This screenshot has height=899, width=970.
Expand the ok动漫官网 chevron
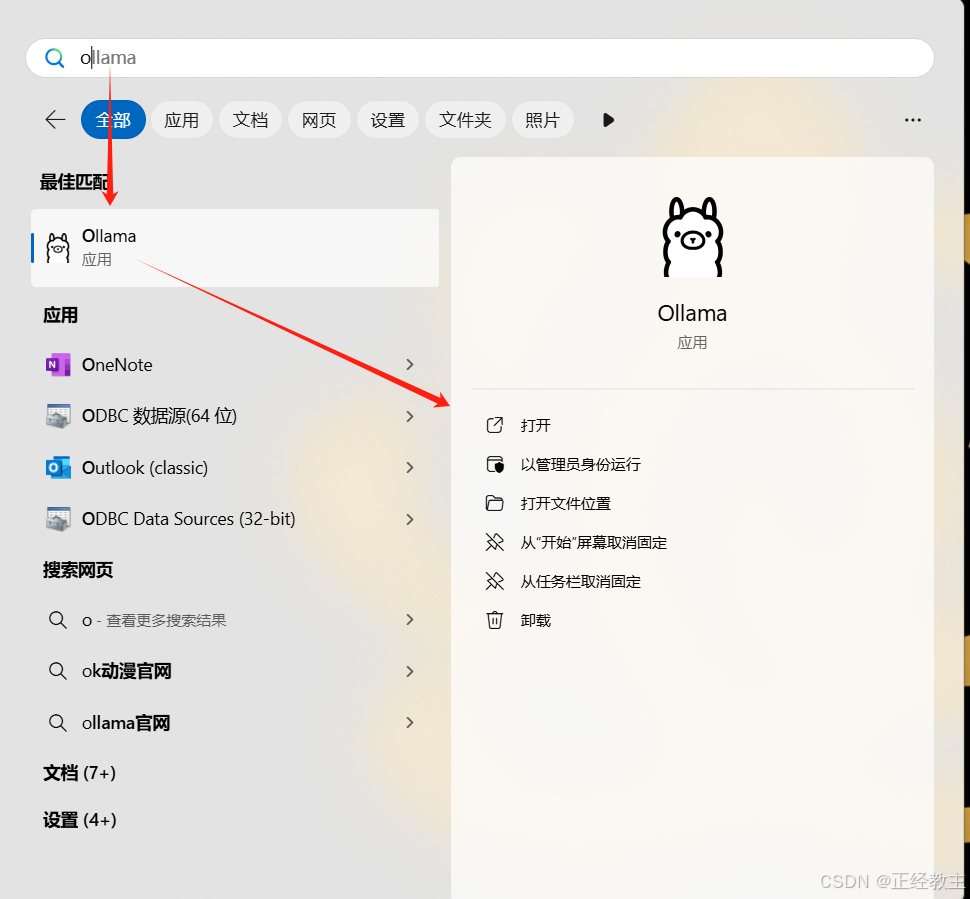click(410, 671)
